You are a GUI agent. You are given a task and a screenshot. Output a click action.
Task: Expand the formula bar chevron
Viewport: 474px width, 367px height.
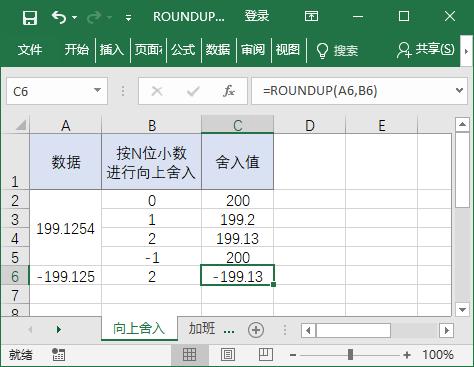pyautogui.click(x=460, y=91)
